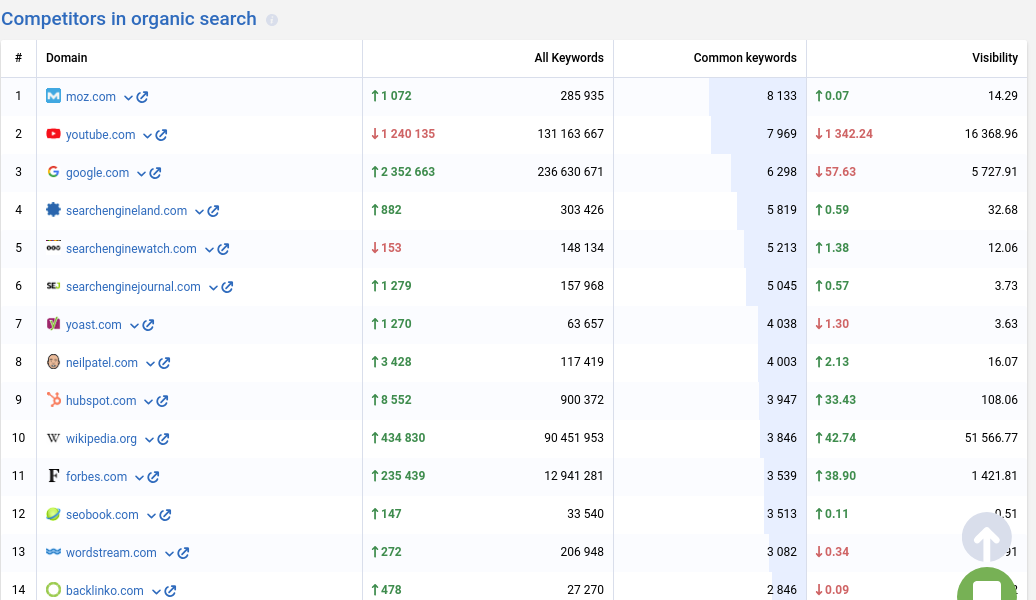Click the external link icon for backlinko.com
The image size is (1036, 600).
click(x=170, y=591)
